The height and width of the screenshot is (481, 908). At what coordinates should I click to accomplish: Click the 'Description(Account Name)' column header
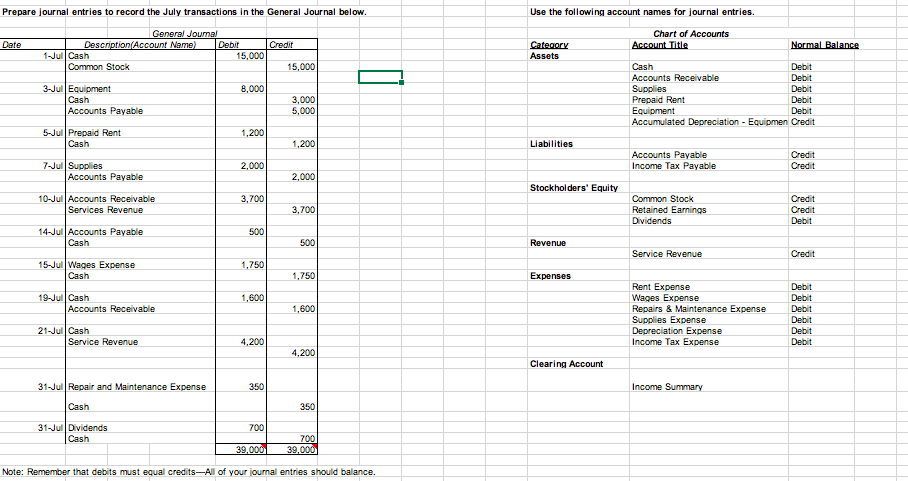[x=140, y=45]
